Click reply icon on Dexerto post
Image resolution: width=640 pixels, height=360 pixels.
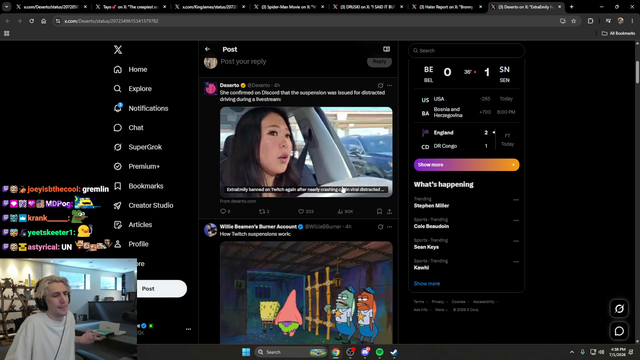(x=223, y=211)
